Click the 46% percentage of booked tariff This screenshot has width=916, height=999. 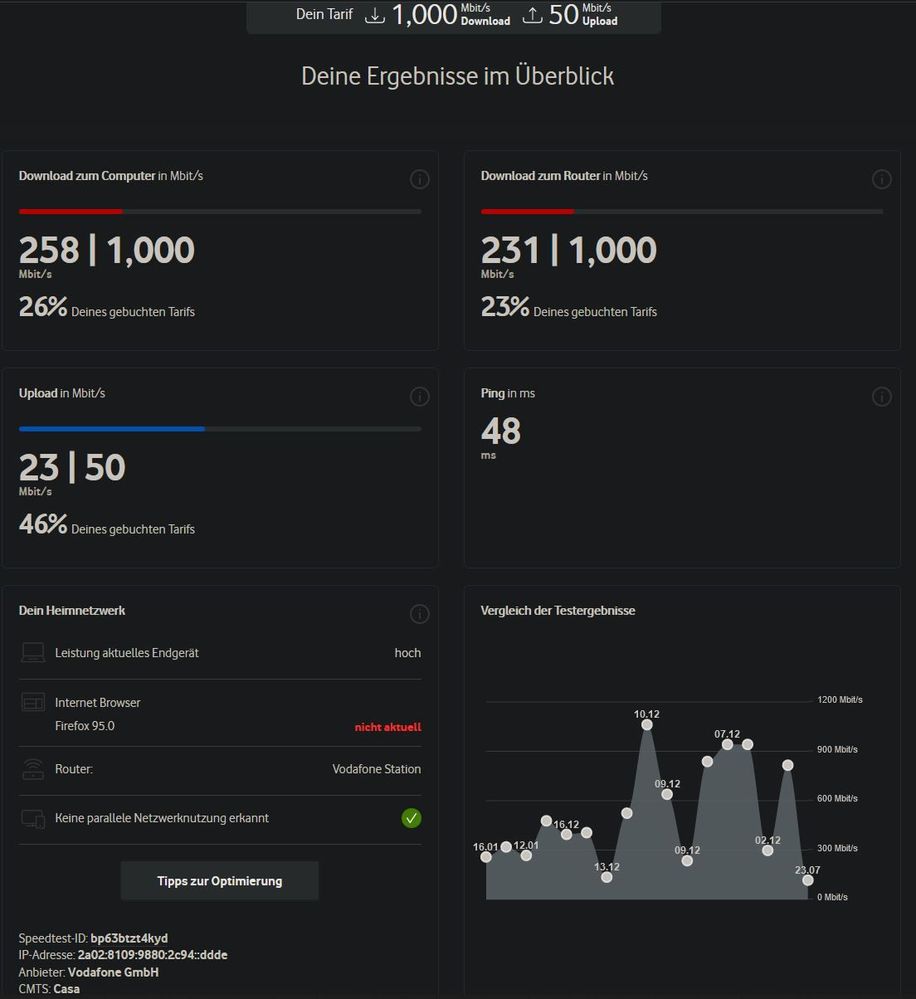click(x=43, y=524)
